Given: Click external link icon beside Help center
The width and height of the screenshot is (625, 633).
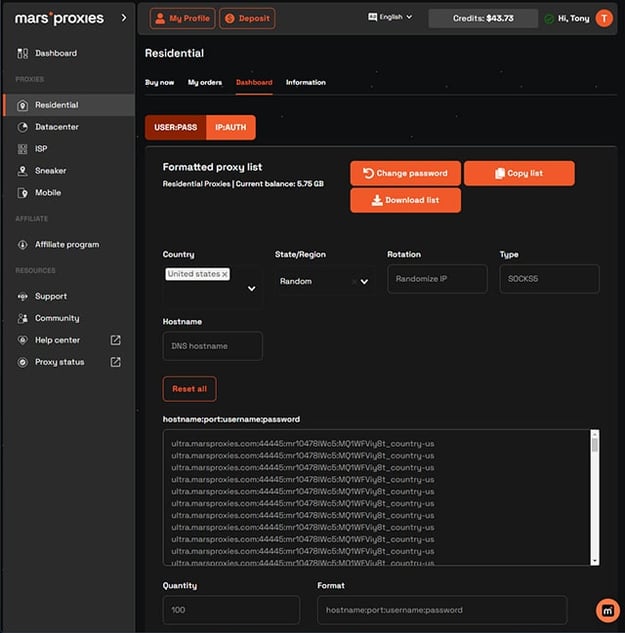Looking at the screenshot, I should coord(115,340).
